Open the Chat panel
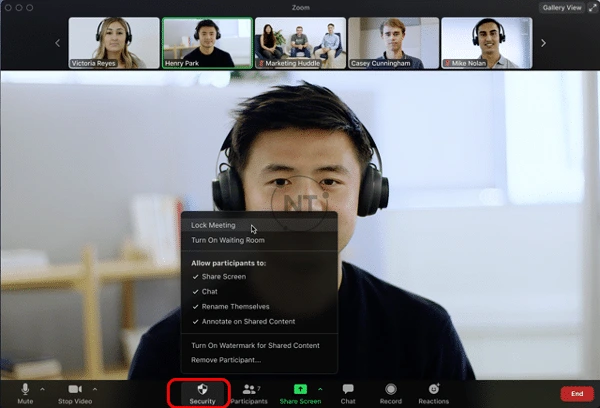Image resolution: width=600 pixels, height=408 pixels. (x=348, y=394)
